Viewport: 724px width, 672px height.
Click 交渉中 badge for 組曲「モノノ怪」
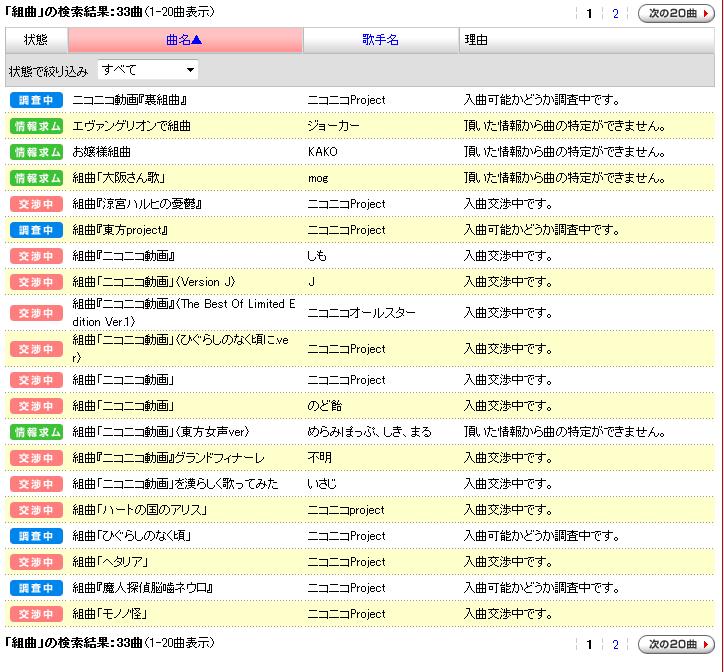[36, 613]
